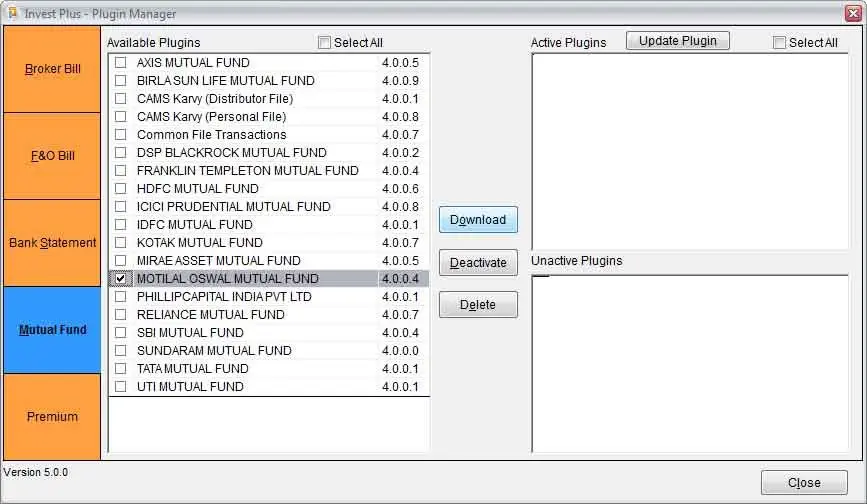Select the HDFC MUTUAL FUND row text
867x504 pixels.
(x=197, y=188)
